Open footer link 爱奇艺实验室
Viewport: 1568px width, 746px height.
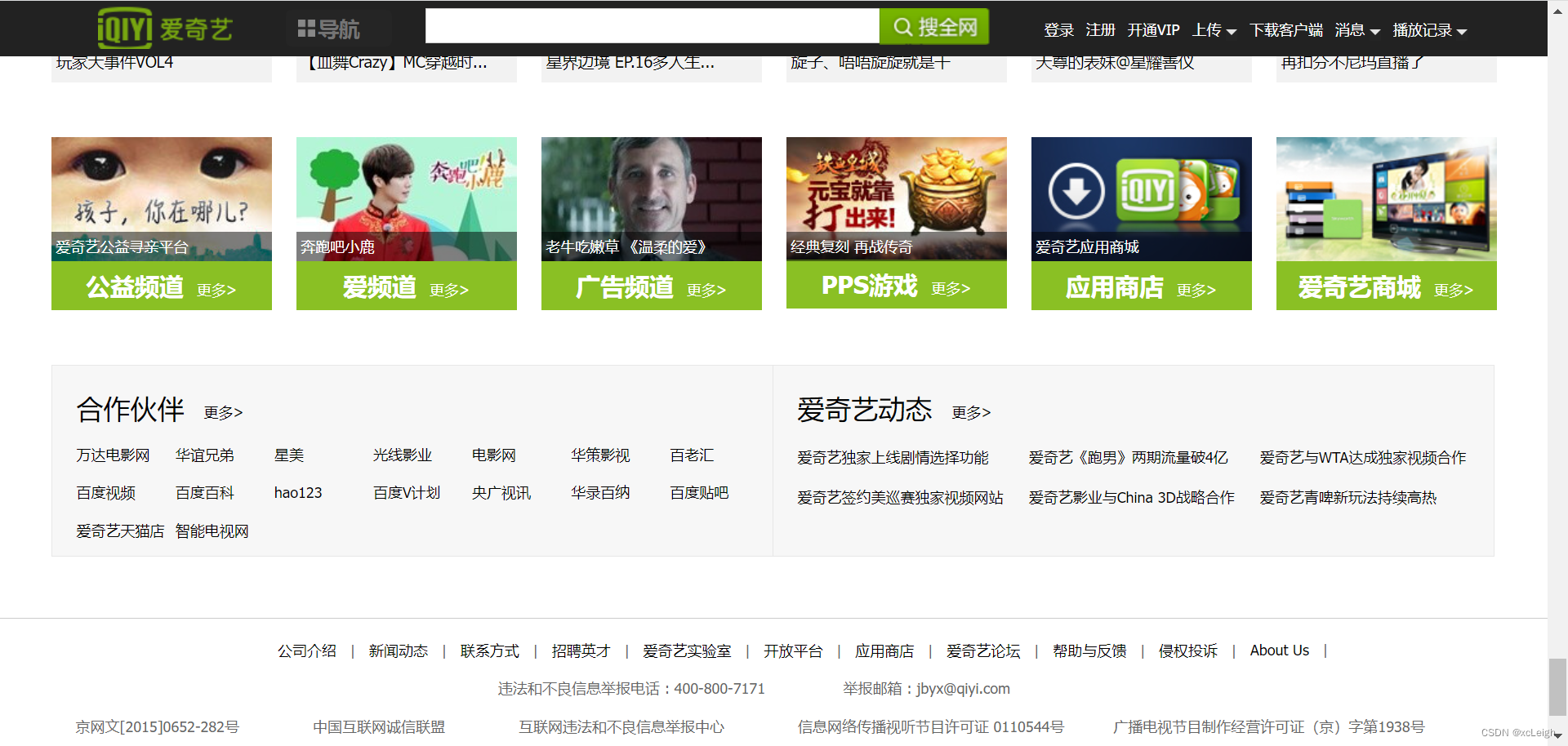click(x=687, y=651)
